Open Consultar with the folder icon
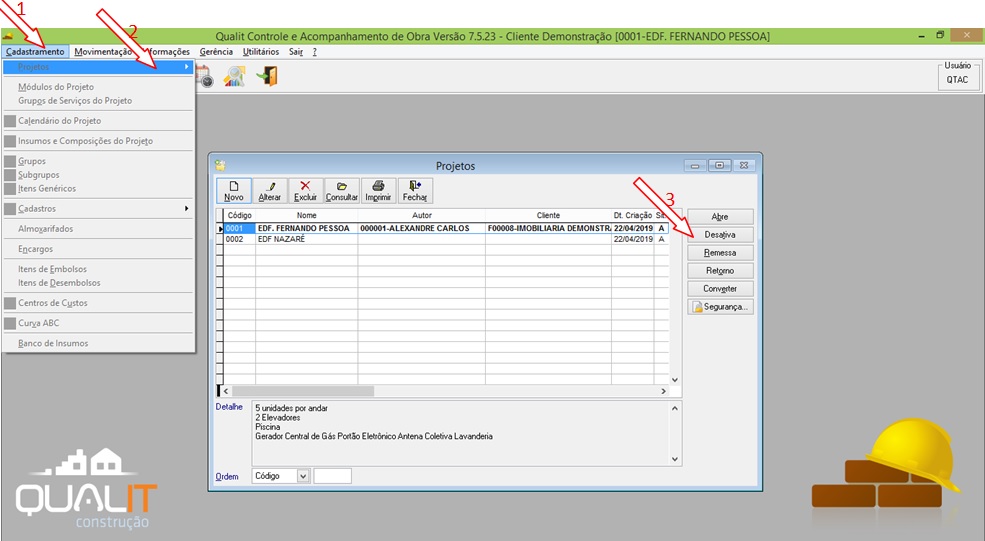The height and width of the screenshot is (541, 985). point(342,190)
